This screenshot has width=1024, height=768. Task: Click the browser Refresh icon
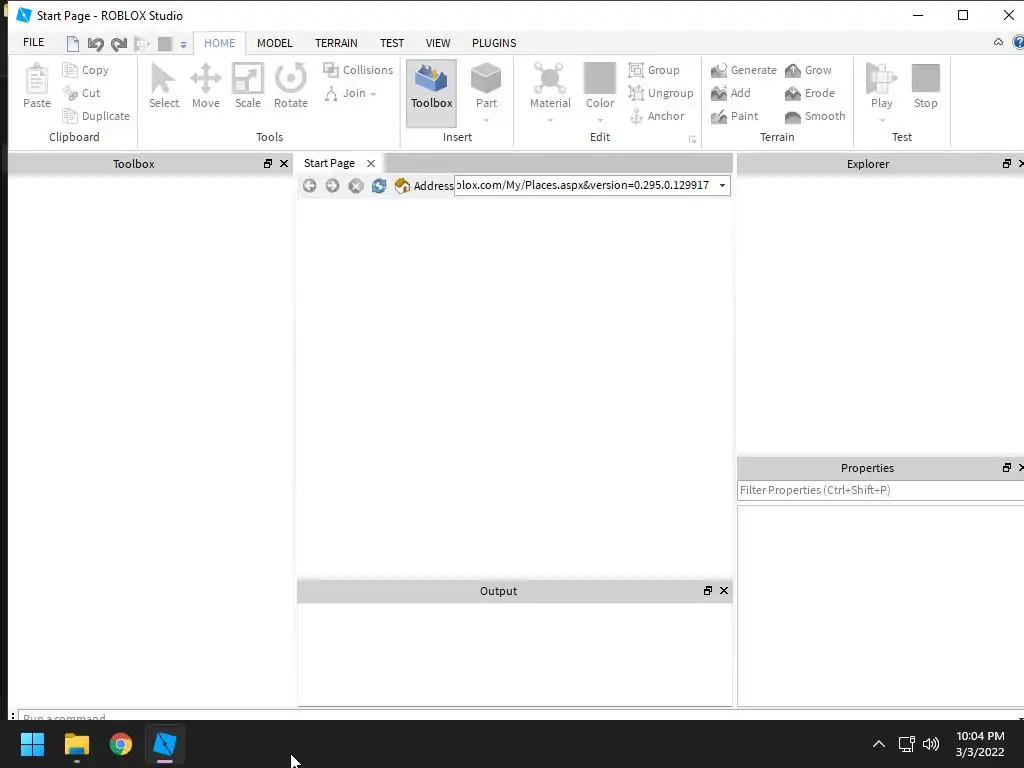(x=379, y=185)
